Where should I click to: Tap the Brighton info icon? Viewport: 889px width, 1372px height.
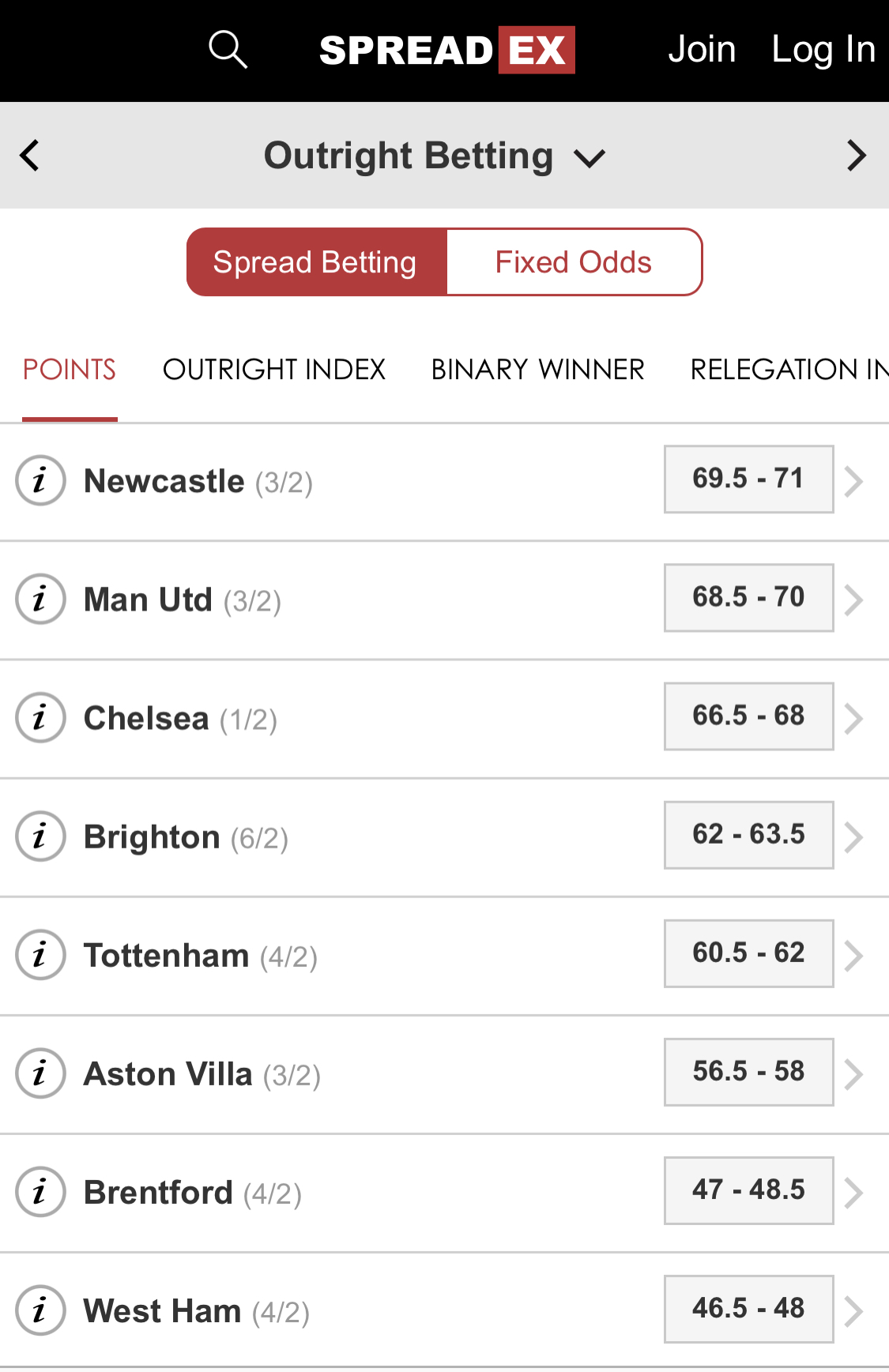[x=40, y=836]
